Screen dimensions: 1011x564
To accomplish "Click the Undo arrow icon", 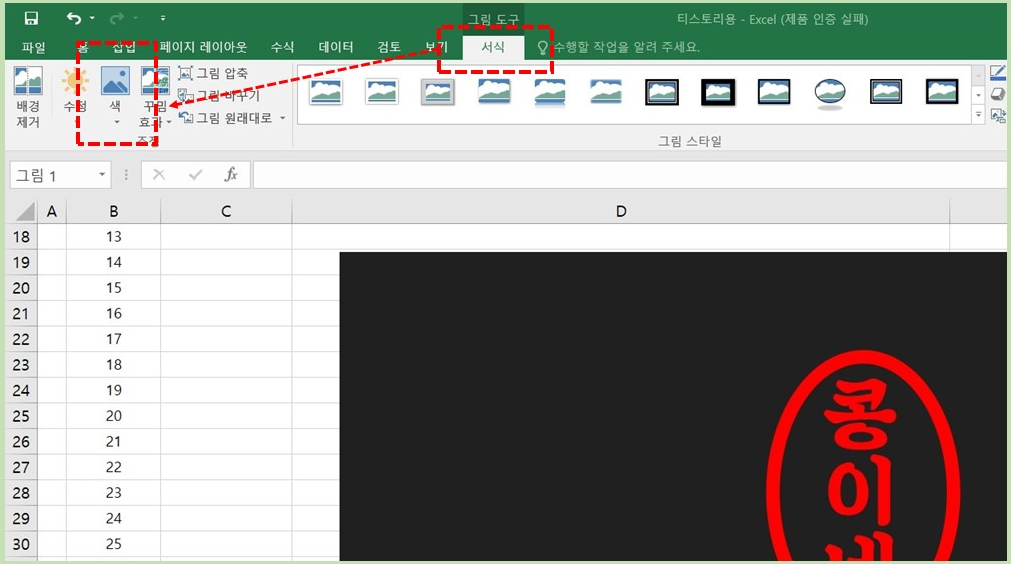I will tap(74, 18).
